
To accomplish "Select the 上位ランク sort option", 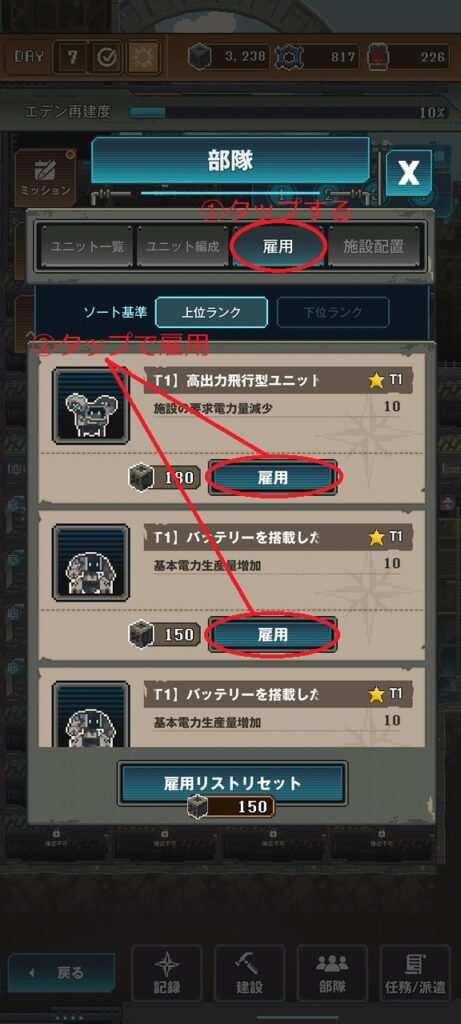I will [211, 312].
